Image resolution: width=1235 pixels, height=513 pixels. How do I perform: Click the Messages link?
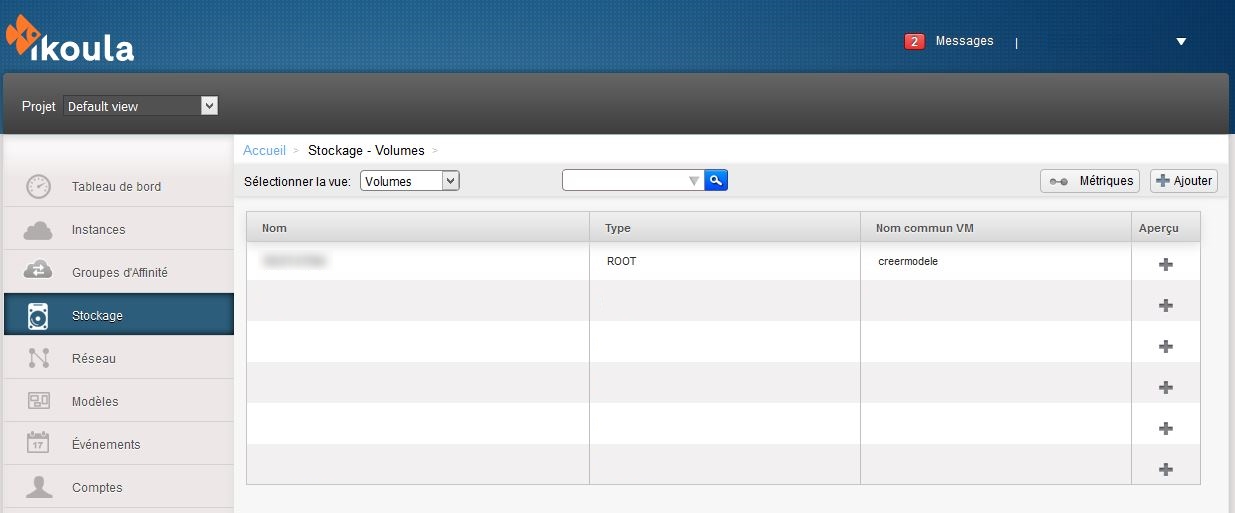[964, 41]
